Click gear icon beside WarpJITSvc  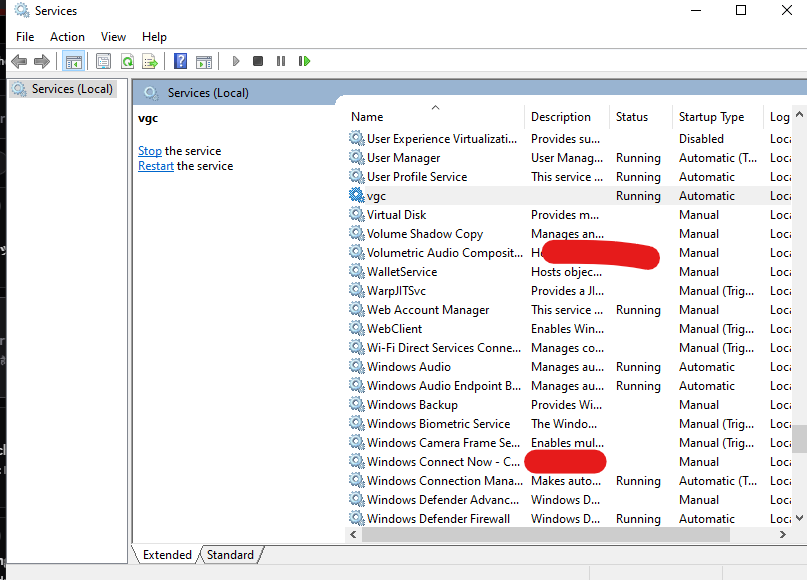(x=356, y=291)
